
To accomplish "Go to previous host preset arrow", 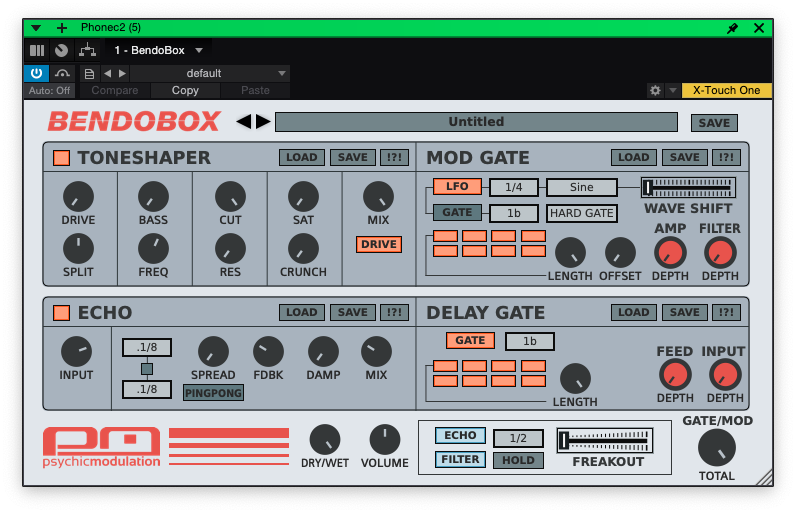I will 108,74.
